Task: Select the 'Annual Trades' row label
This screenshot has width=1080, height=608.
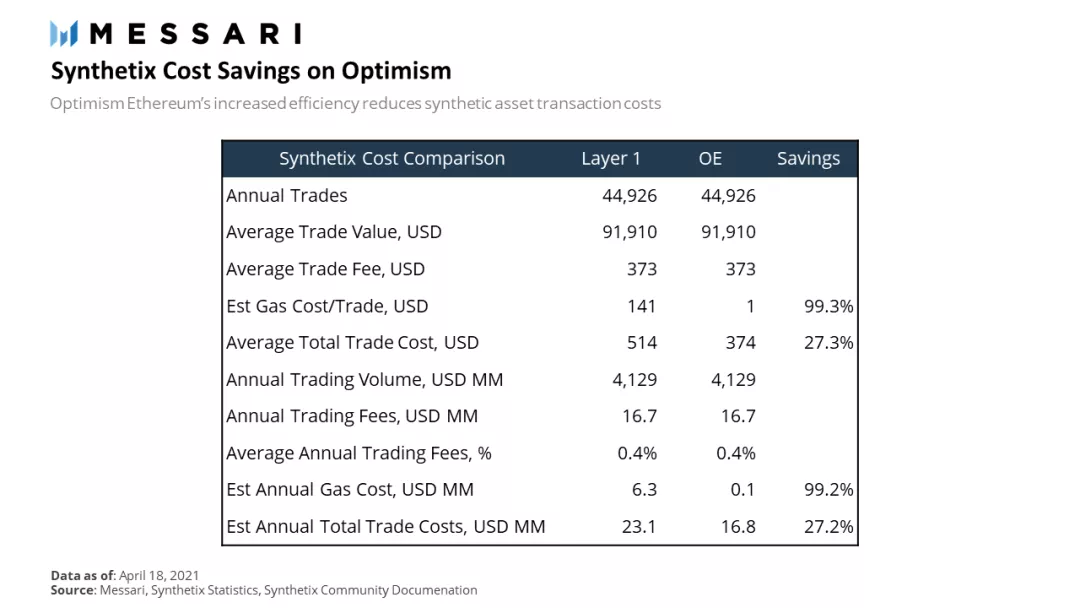Action: pos(286,196)
